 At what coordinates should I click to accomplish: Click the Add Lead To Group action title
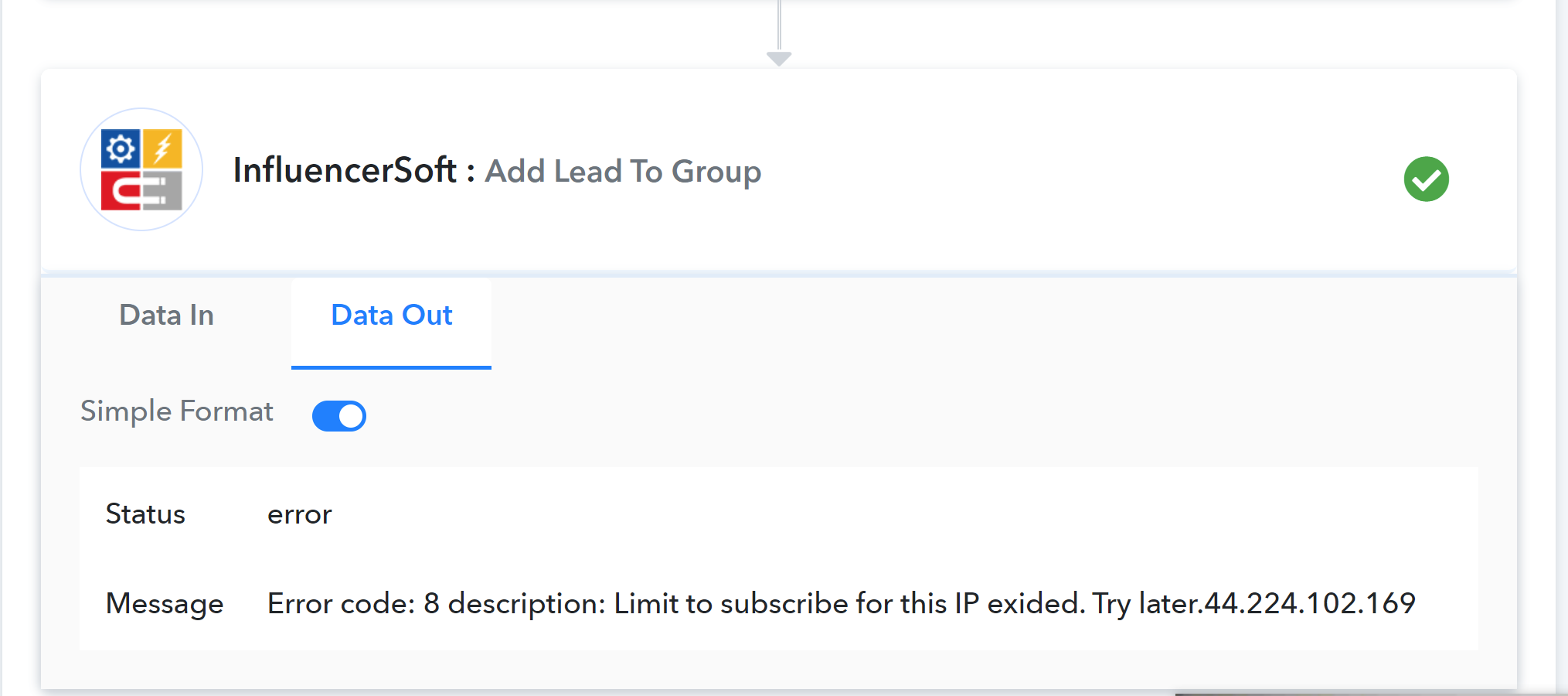[x=623, y=172]
